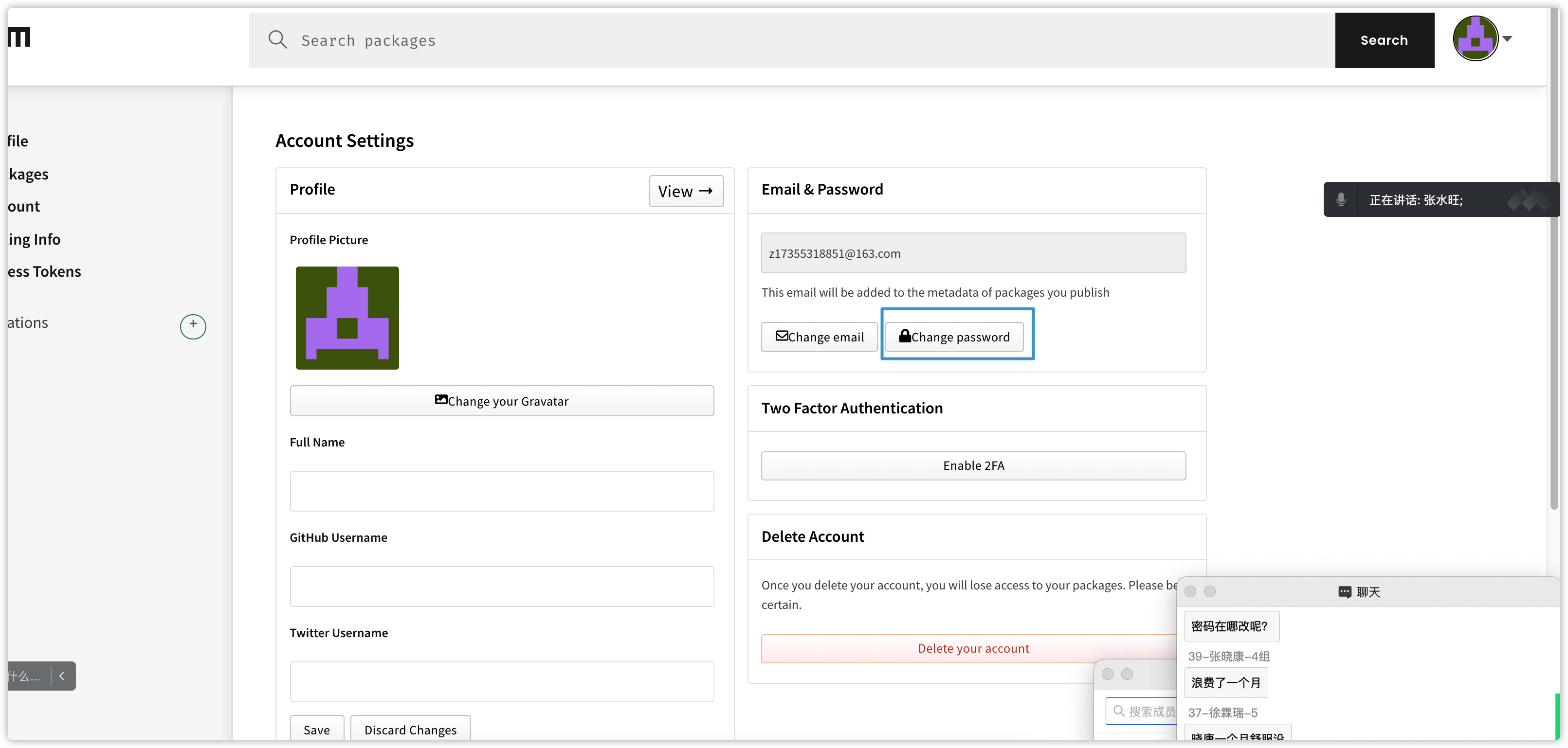Click the search icon in member search
Image resolution: width=1568 pixels, height=748 pixels.
click(x=1119, y=711)
